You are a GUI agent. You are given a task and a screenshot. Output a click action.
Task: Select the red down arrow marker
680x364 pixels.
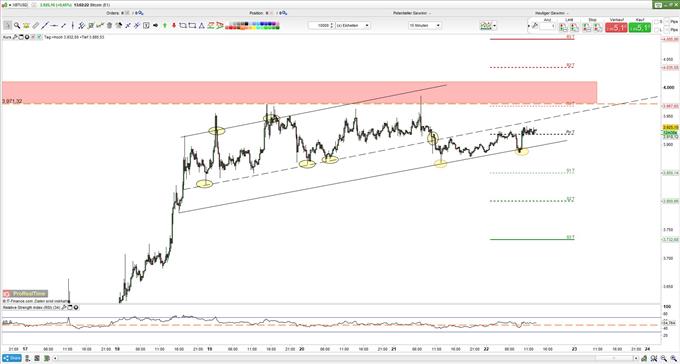point(173,25)
